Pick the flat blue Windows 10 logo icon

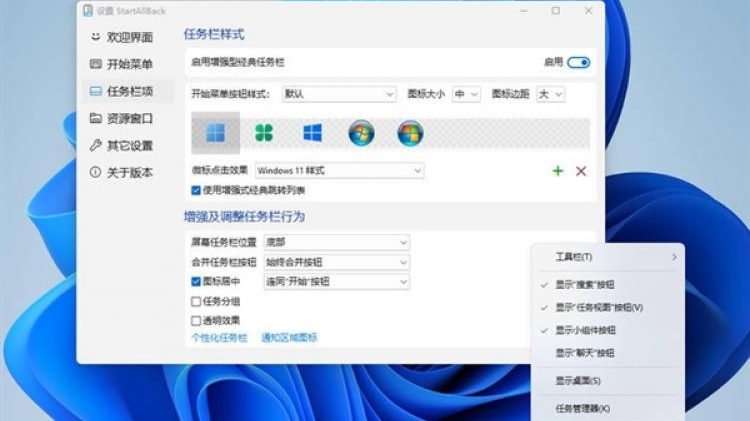click(x=312, y=133)
